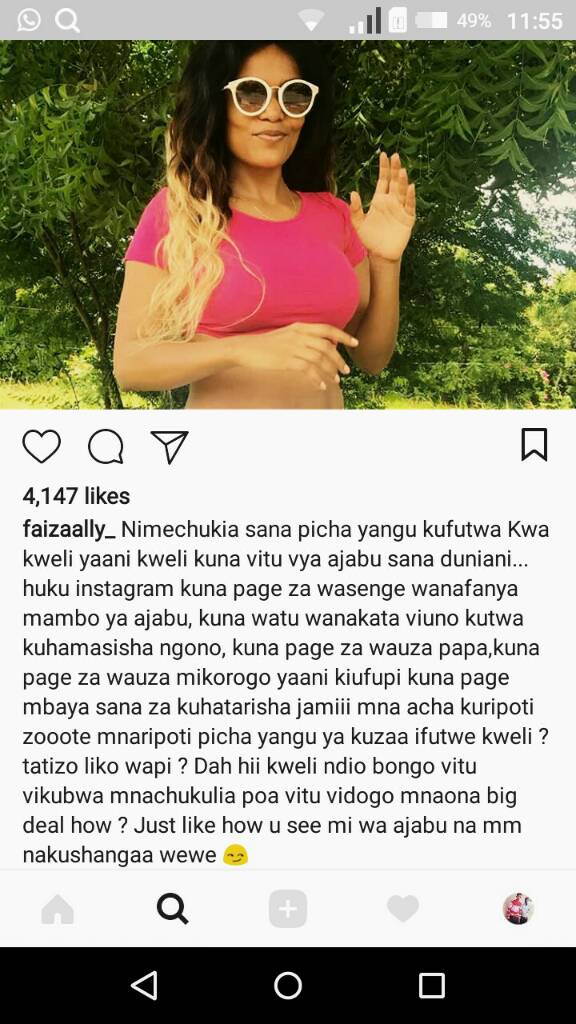
Task: Tap the paper plane share icon
Action: tap(169, 447)
